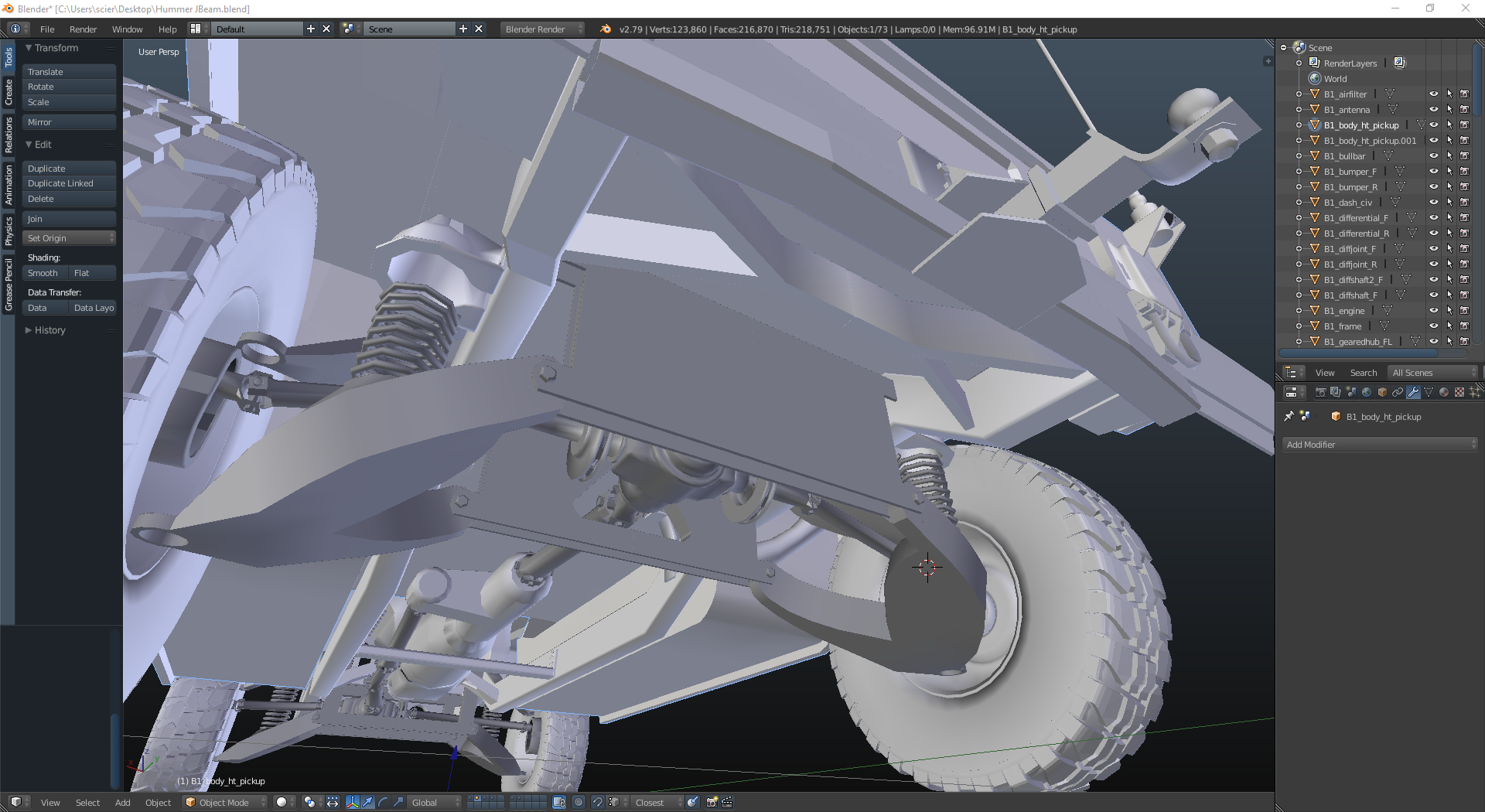Open the Object properties tab (cube icon)
The height and width of the screenshot is (812, 1485).
pos(1382,393)
